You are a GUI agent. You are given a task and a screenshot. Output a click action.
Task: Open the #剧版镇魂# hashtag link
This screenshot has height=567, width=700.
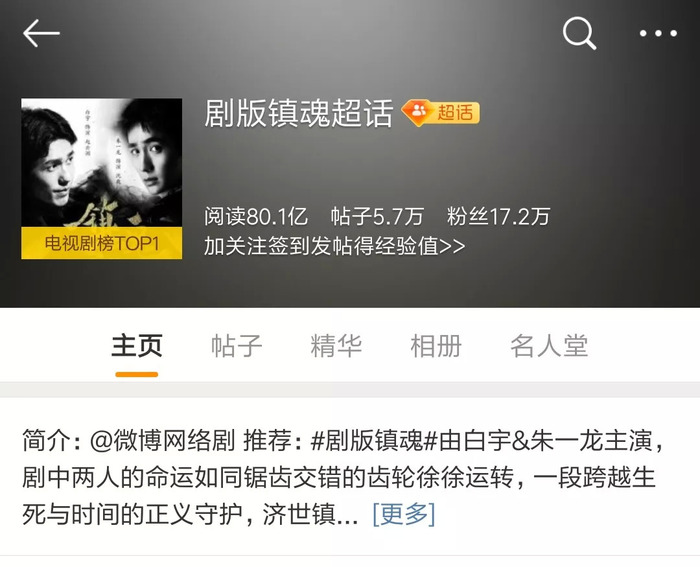click(374, 441)
